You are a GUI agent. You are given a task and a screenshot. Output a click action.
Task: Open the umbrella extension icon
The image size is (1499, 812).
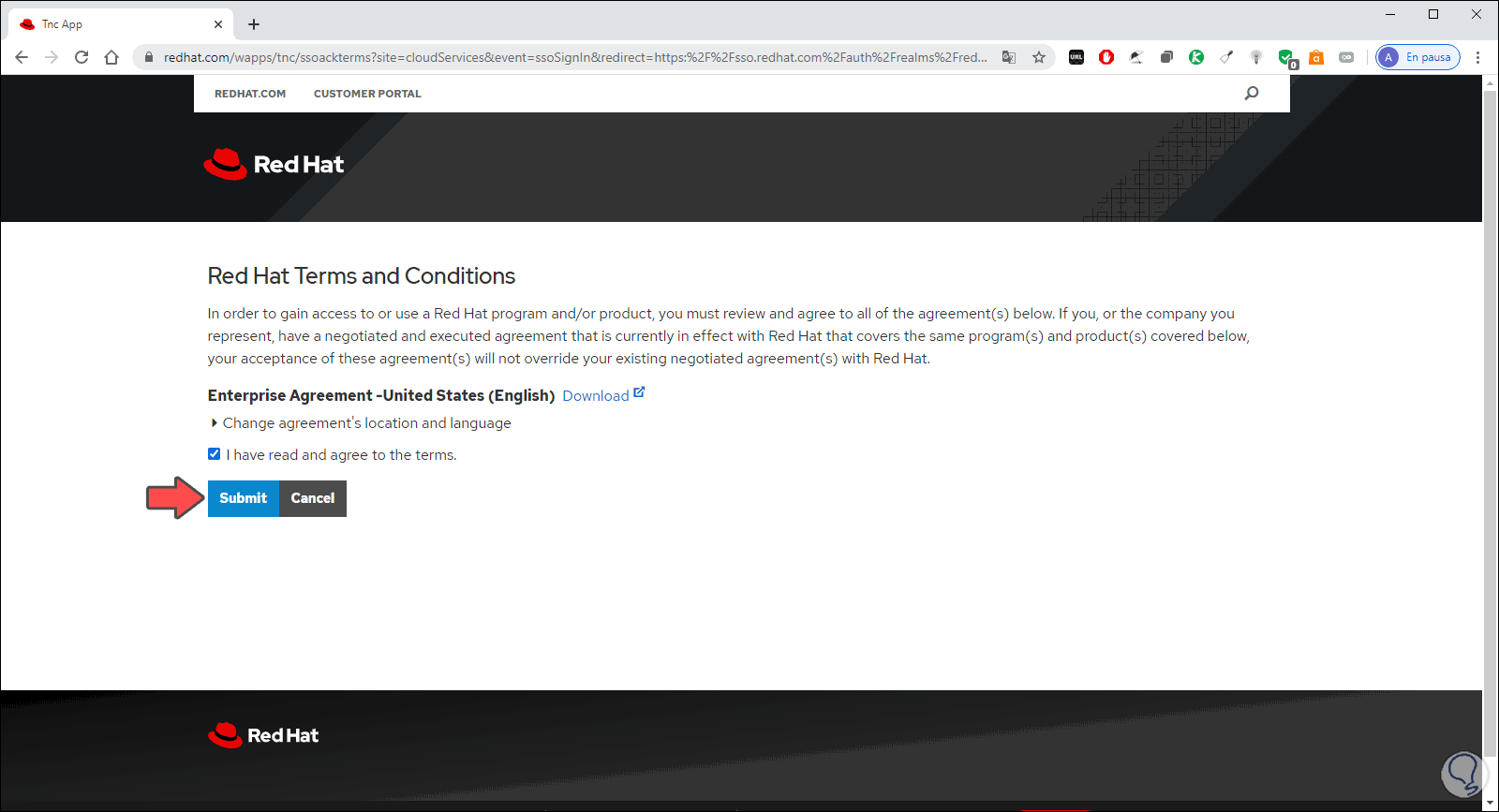point(1136,57)
